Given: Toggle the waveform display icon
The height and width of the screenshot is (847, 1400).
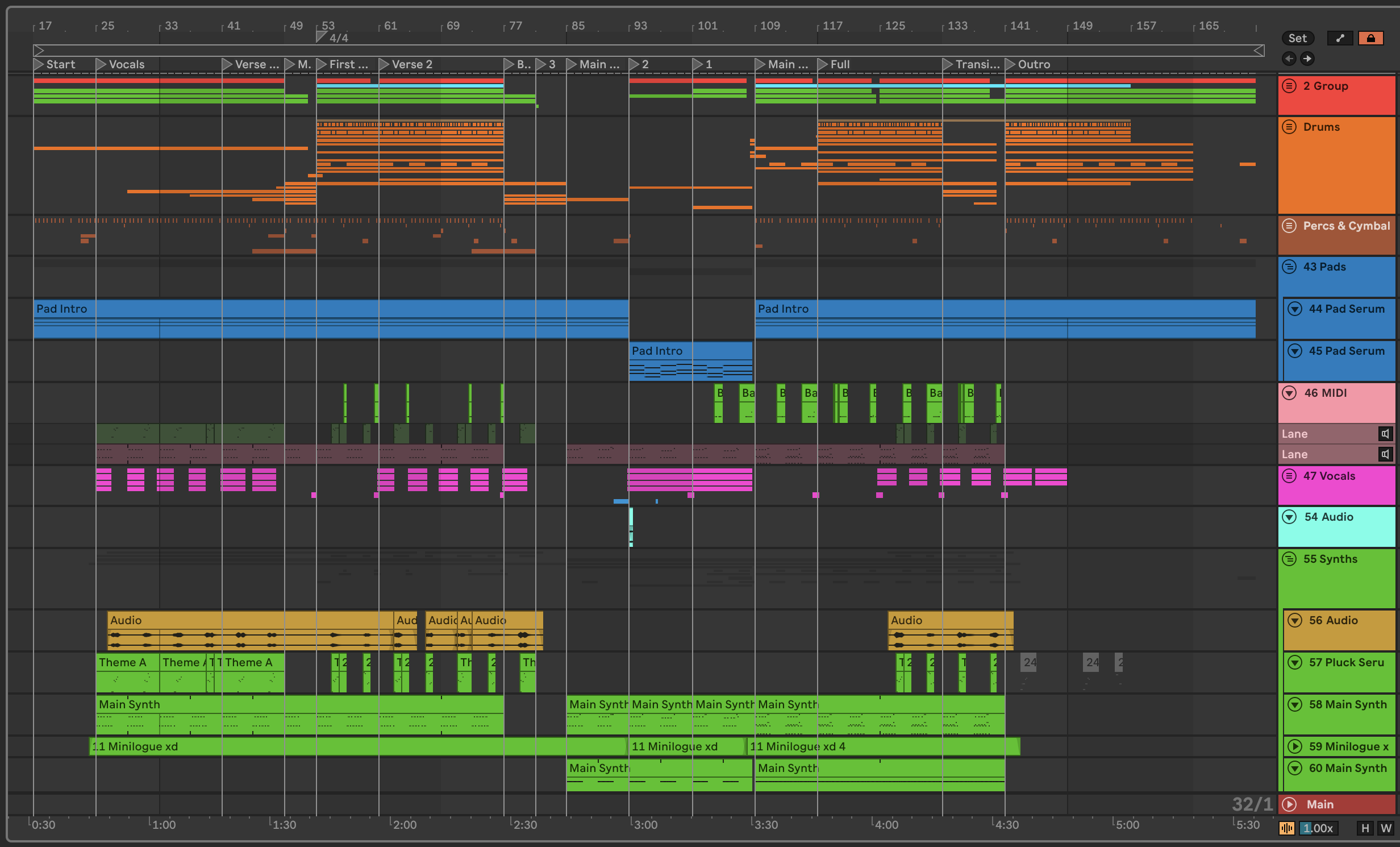Looking at the screenshot, I should [1287, 828].
